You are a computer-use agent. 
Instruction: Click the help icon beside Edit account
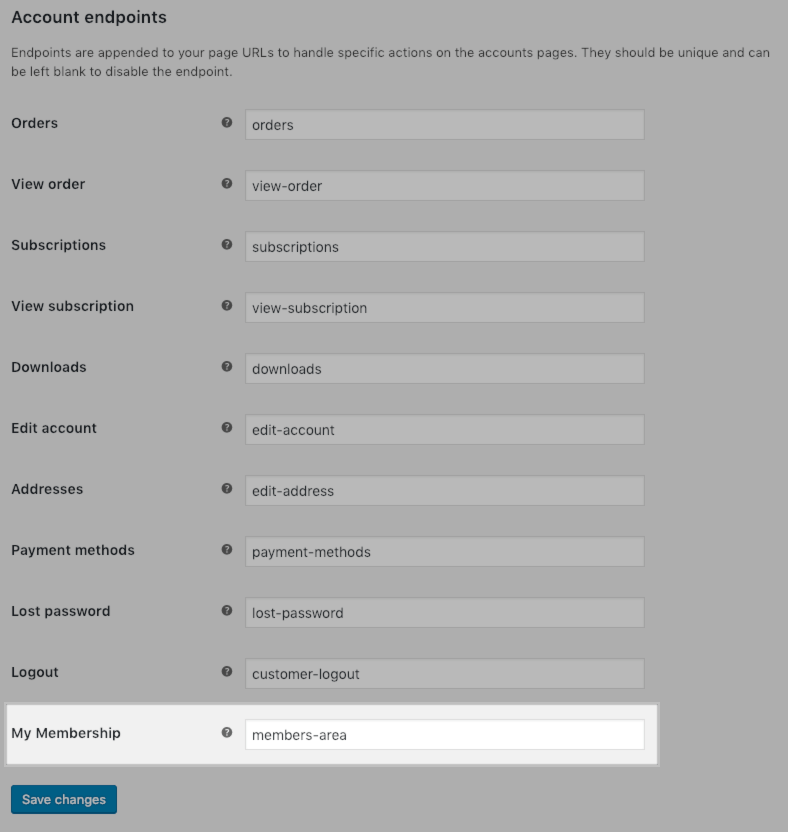tap(227, 426)
